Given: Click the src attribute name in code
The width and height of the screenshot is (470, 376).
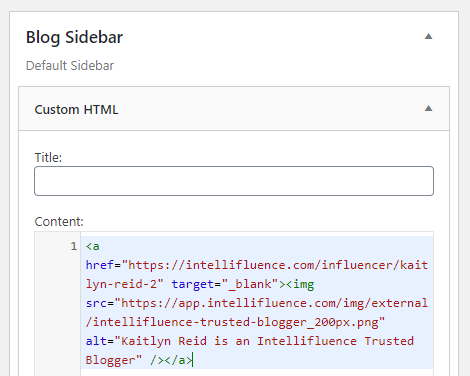Looking at the screenshot, I should click(x=96, y=303).
